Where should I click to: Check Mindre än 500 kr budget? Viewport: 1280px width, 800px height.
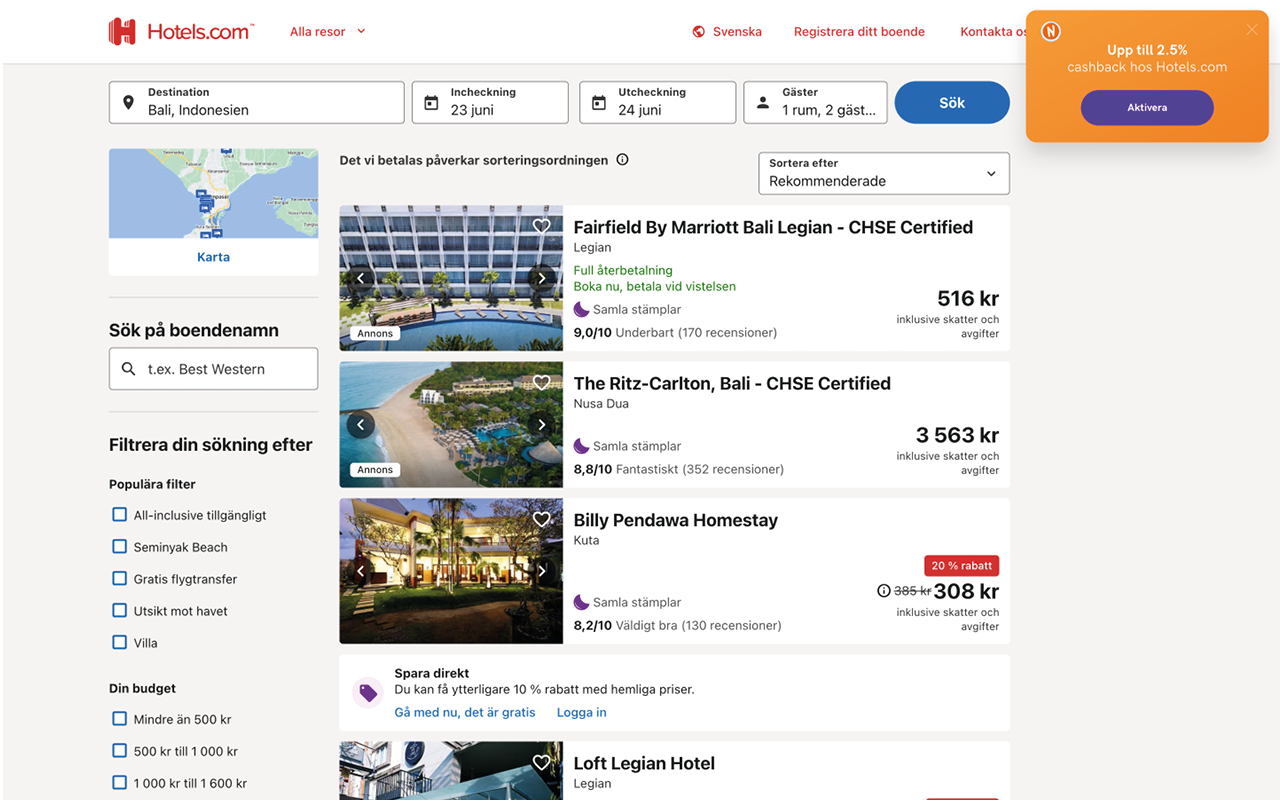119,719
